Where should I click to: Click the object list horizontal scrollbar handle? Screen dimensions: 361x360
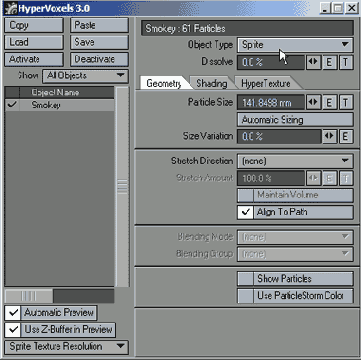29,296
